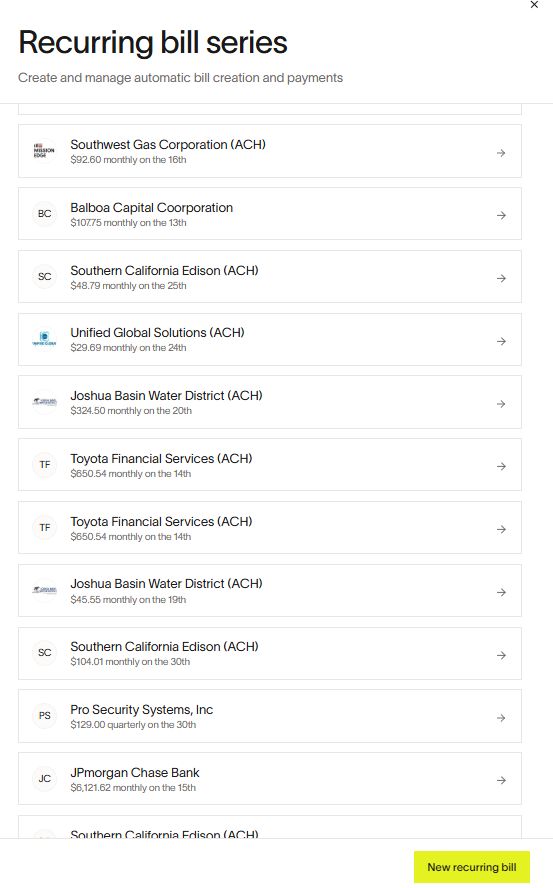Open Southern California Edison $104.01 bill
553x888 pixels.
270,653
